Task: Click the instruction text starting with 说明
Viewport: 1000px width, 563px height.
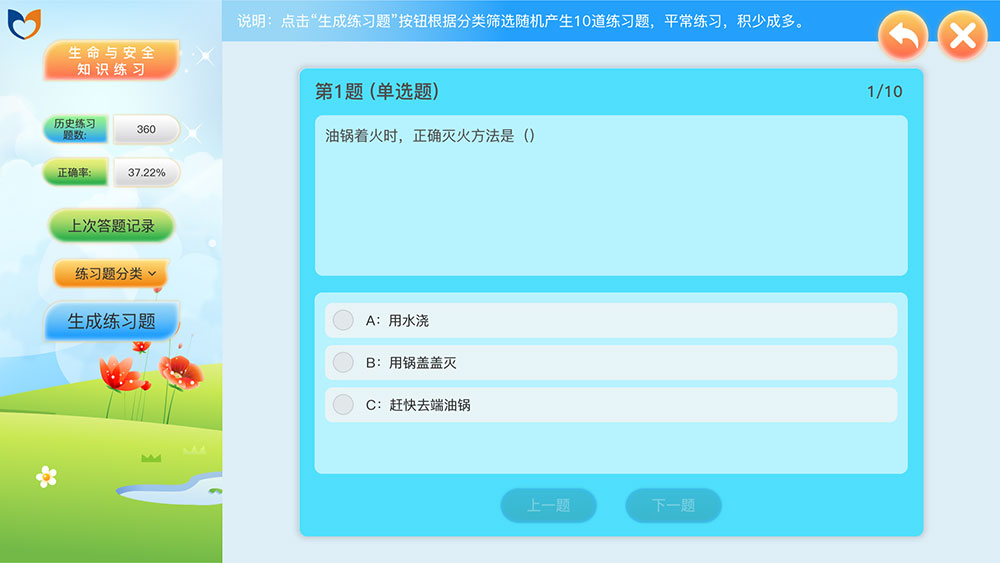Action: pos(520,21)
